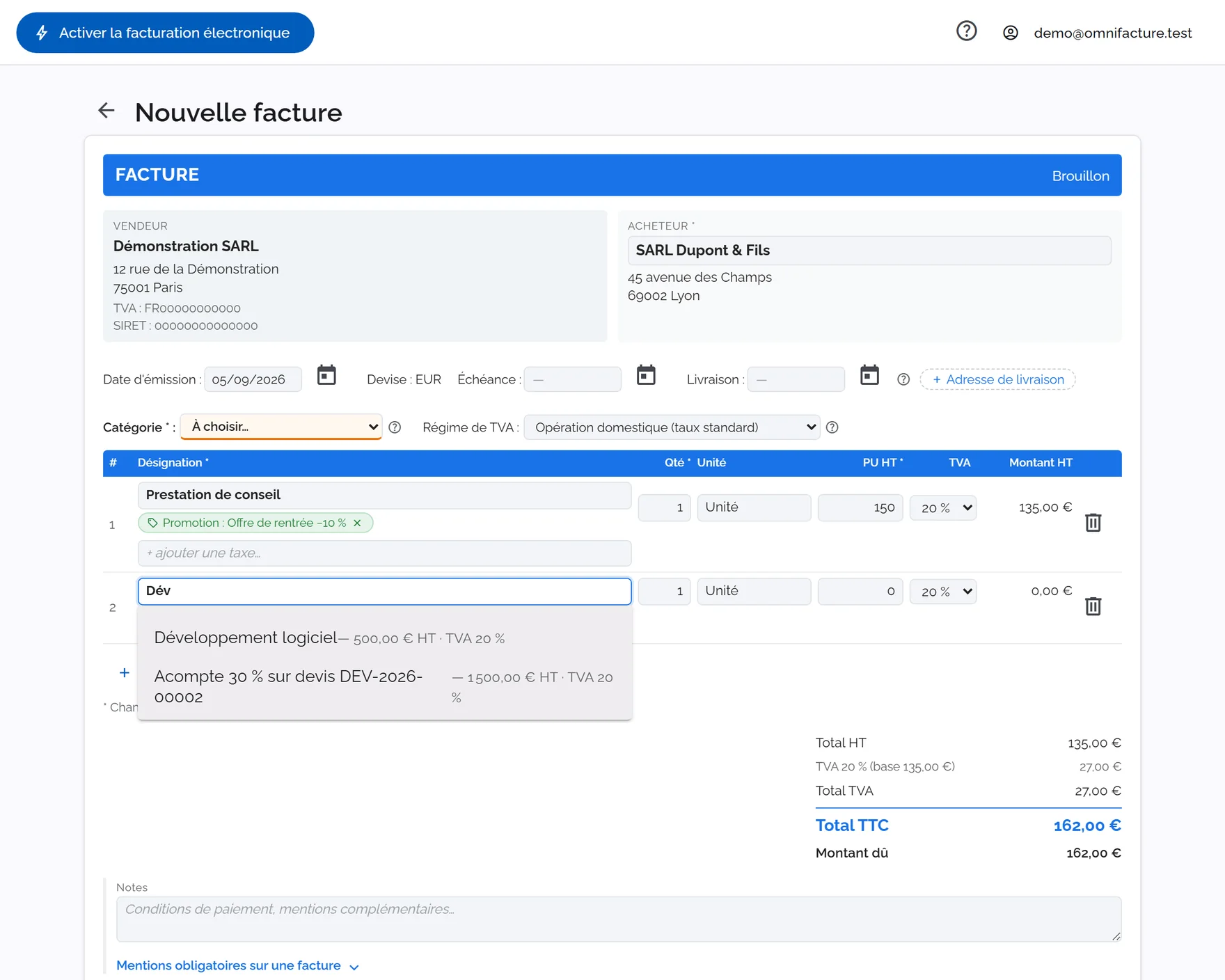Open TVA rate dropdown for line 2

pyautogui.click(x=943, y=592)
